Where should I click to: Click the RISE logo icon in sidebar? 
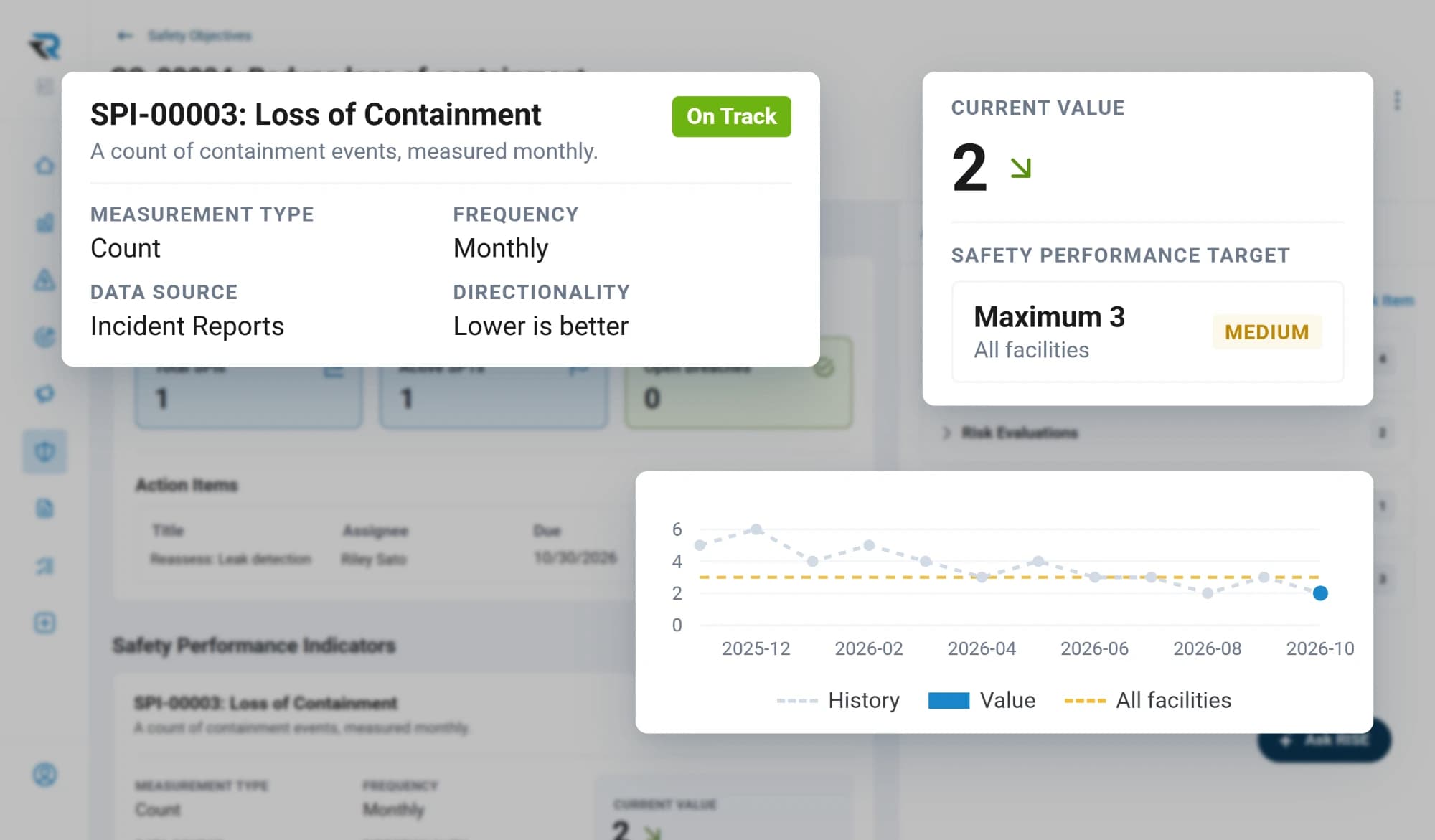click(45, 46)
